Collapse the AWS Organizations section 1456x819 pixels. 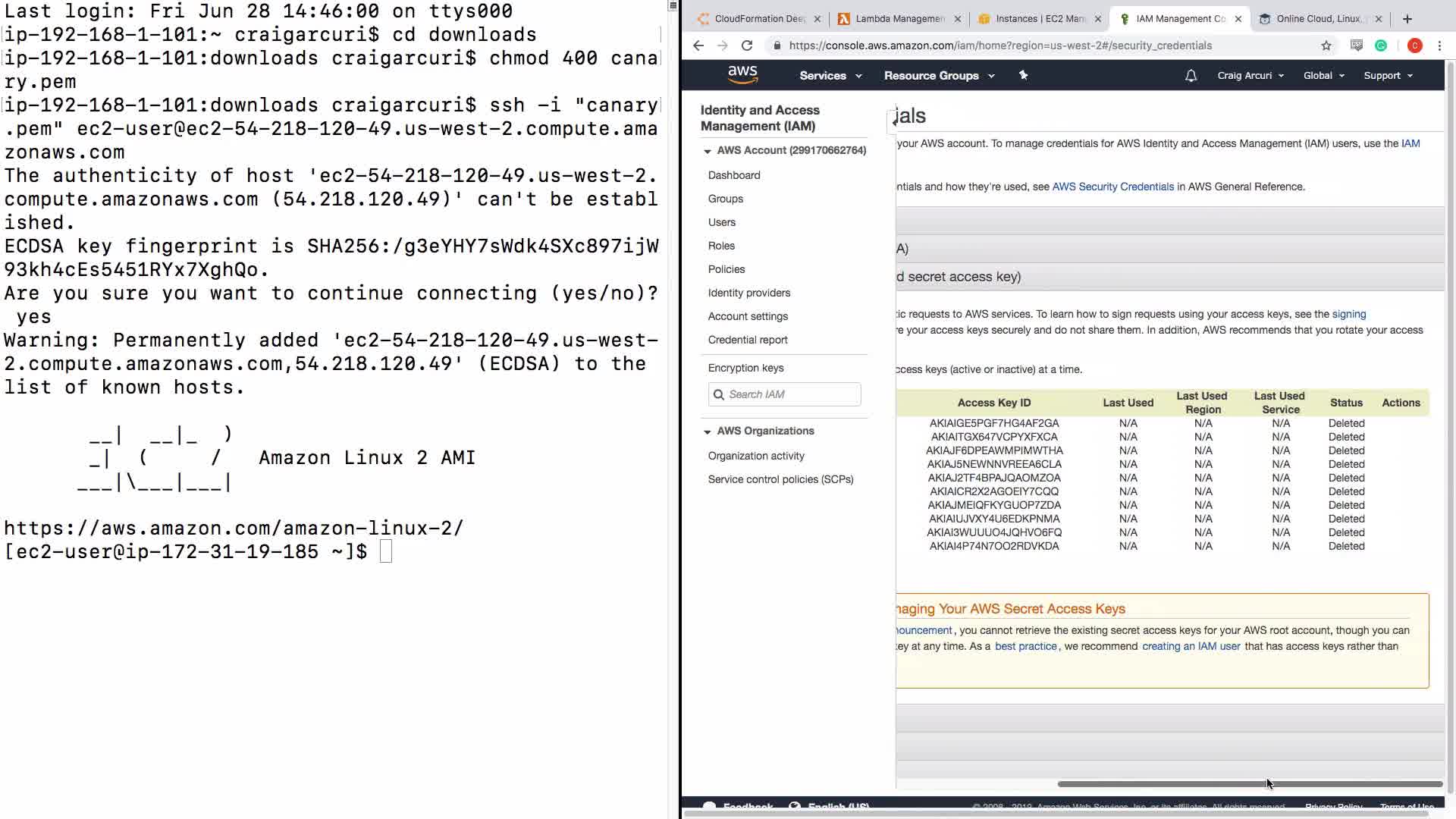(x=708, y=431)
